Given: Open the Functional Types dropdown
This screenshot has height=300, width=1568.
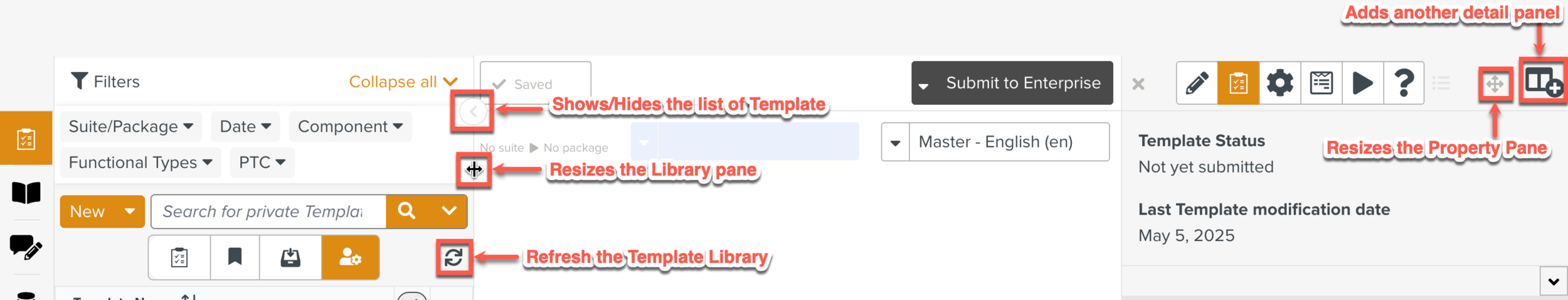Looking at the screenshot, I should pos(140,163).
